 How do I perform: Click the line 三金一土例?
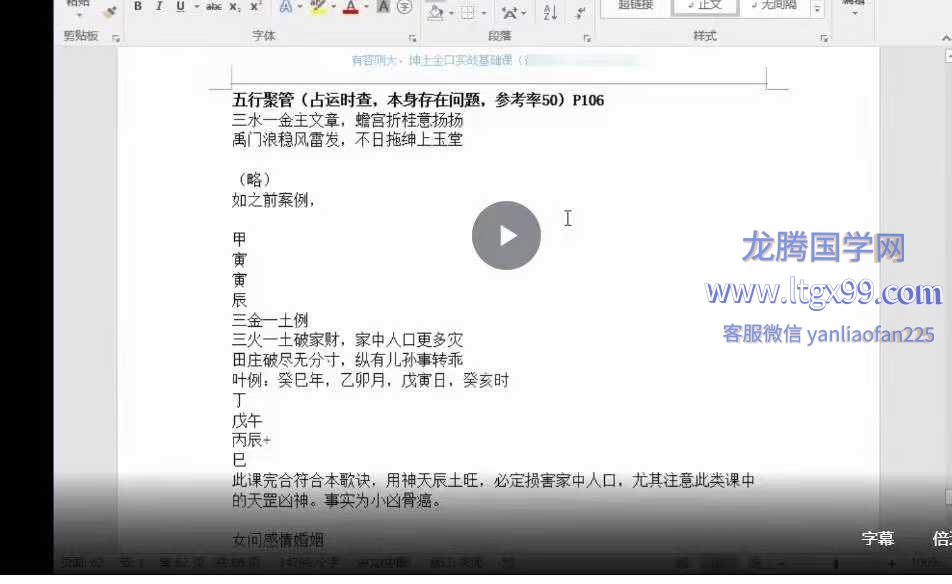270,320
